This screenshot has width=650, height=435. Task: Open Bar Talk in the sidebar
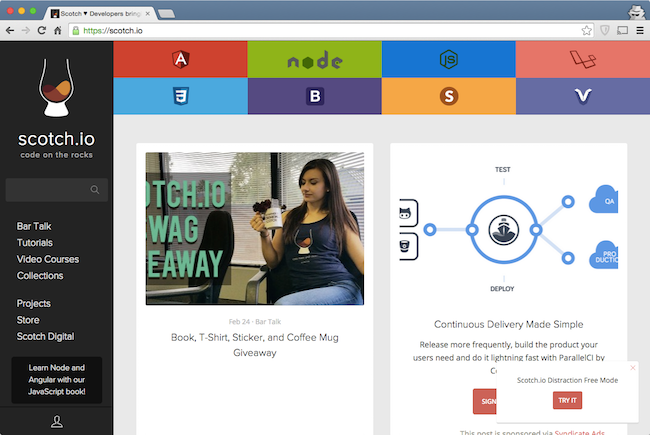34,227
